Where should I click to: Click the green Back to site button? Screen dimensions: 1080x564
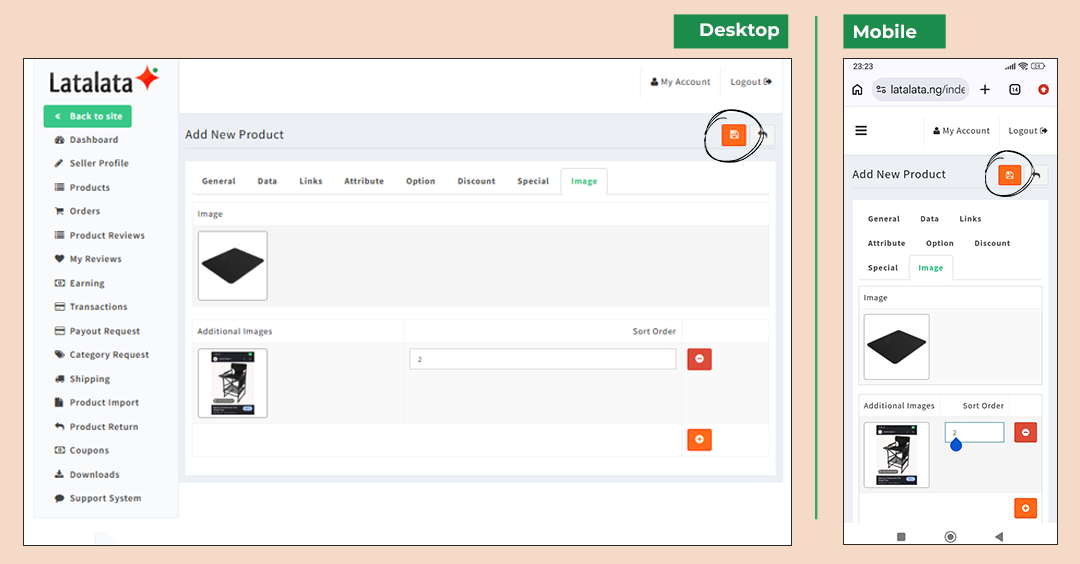click(x=87, y=116)
